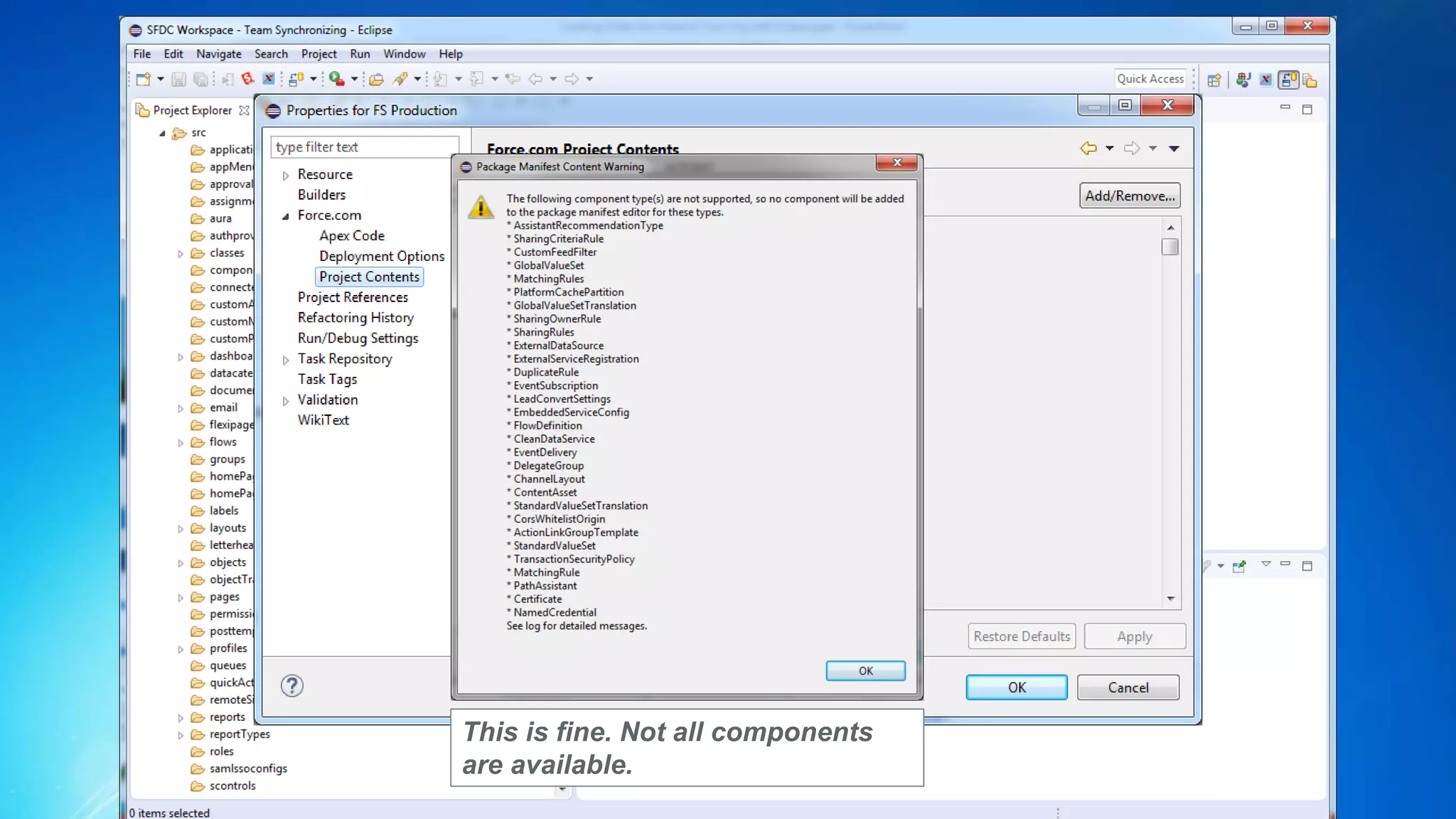This screenshot has height=819, width=1456.
Task: Click the Add/Remove... button
Action: (1130, 196)
